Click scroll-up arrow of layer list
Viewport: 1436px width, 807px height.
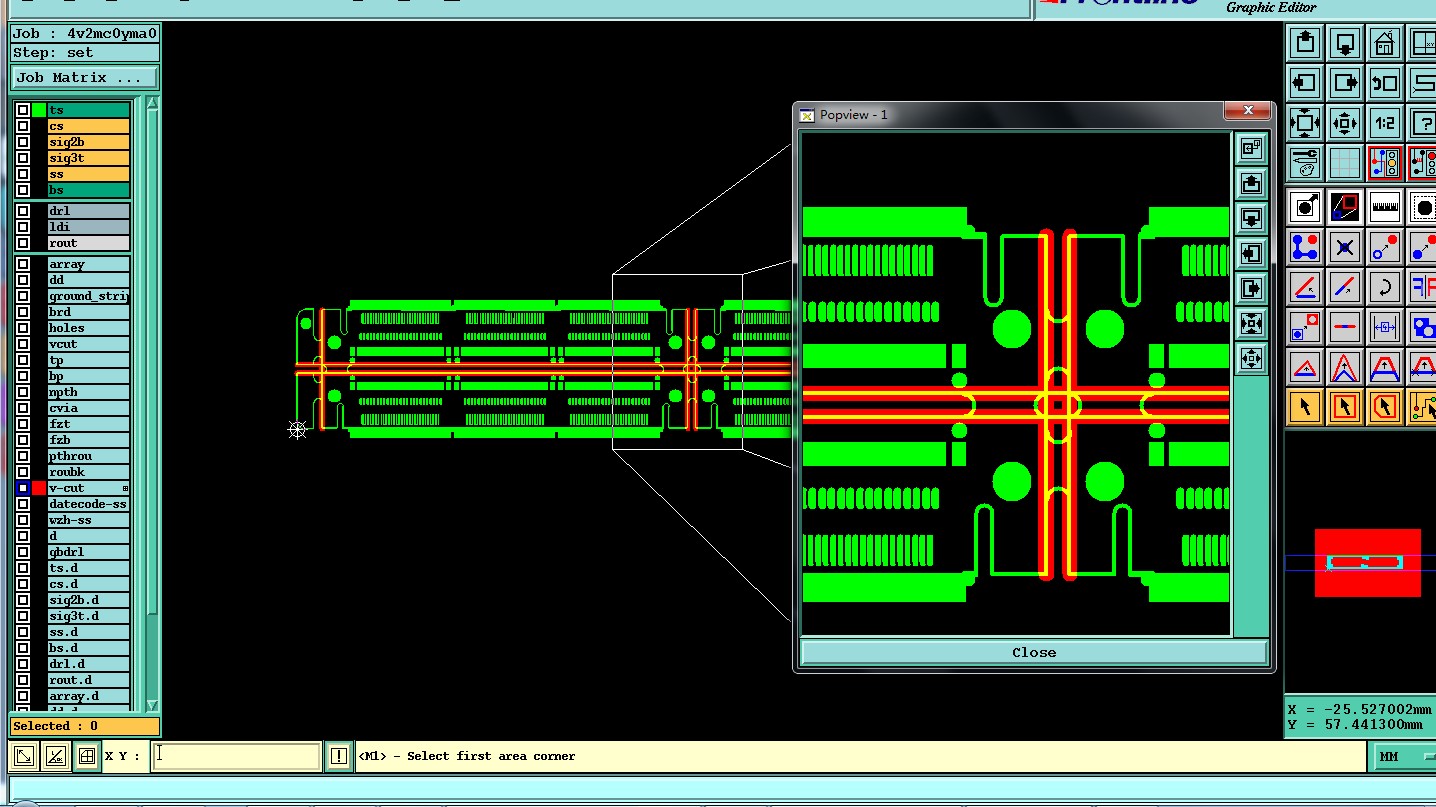pyautogui.click(x=152, y=103)
